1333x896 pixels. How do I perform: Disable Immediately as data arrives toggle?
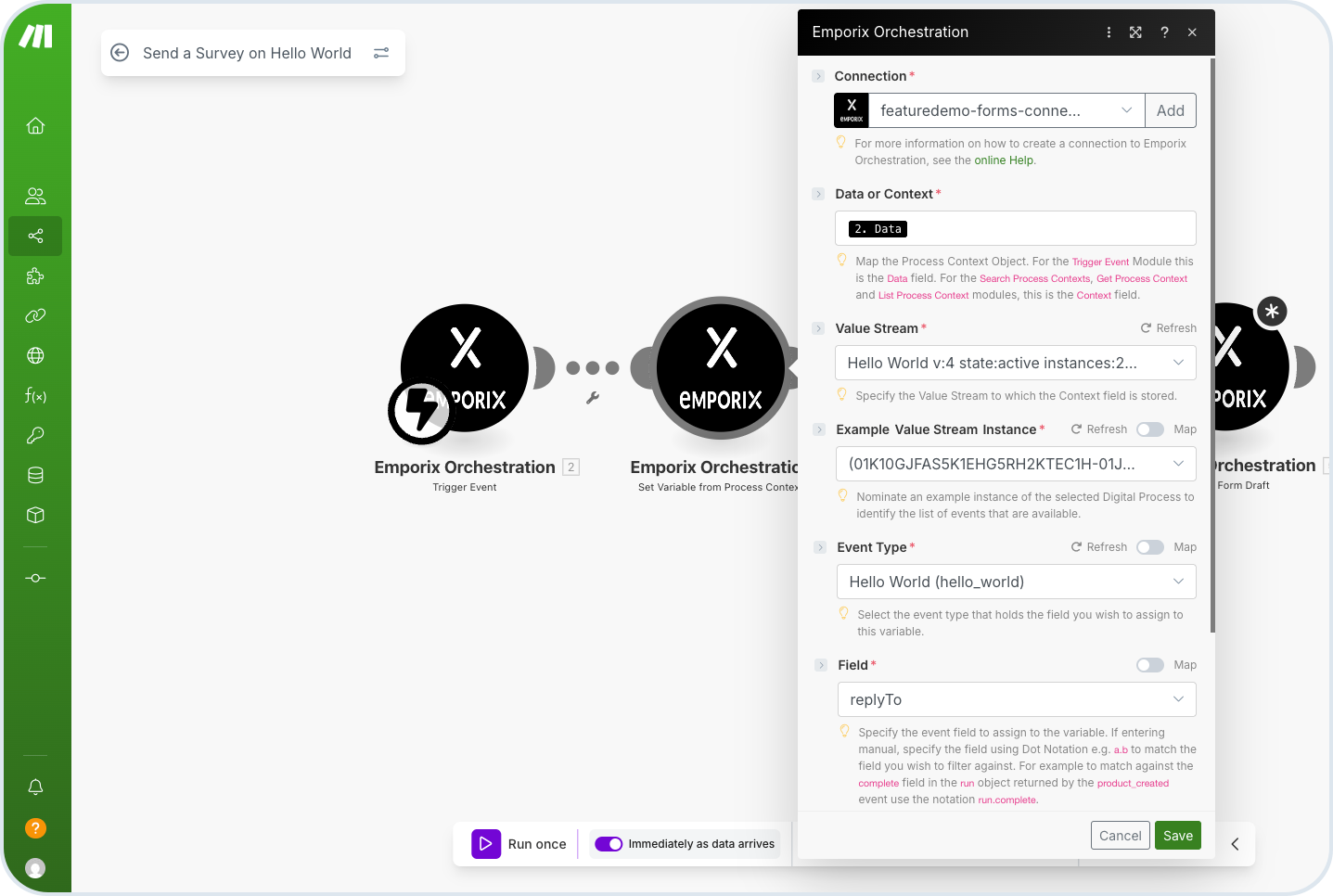coord(609,844)
